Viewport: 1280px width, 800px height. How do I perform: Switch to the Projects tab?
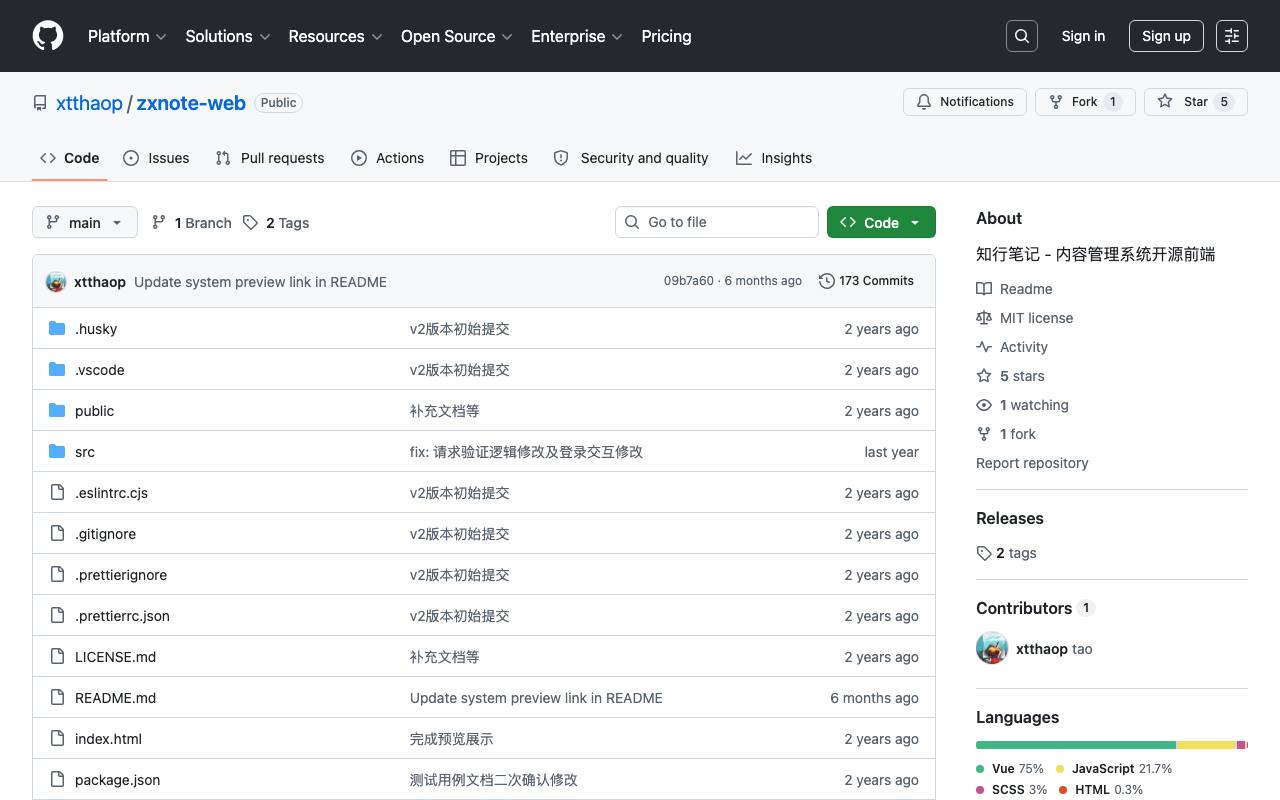489,158
